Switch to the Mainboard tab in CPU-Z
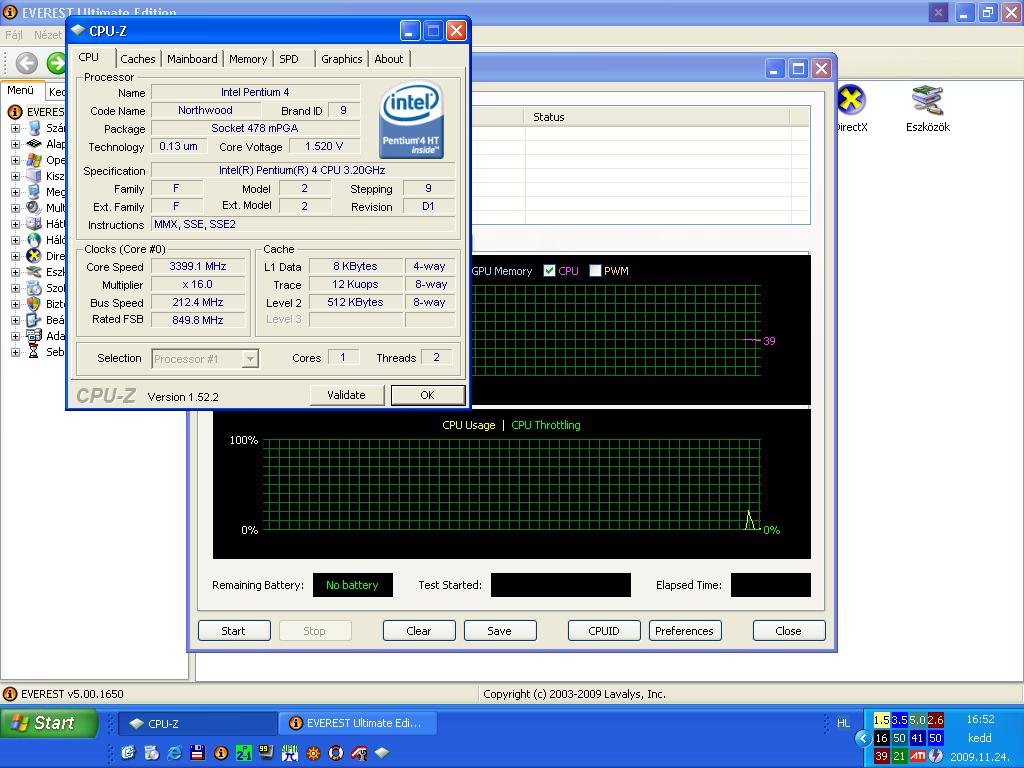Image resolution: width=1024 pixels, height=768 pixels. pos(192,59)
